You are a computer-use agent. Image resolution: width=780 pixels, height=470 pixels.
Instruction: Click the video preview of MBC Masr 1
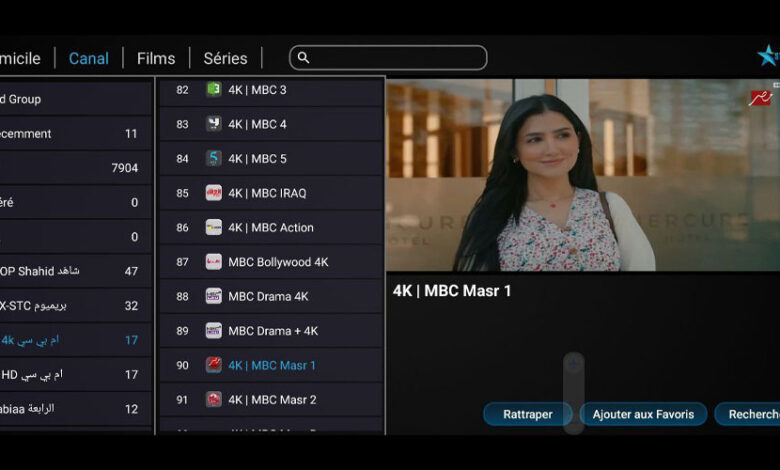pos(582,175)
